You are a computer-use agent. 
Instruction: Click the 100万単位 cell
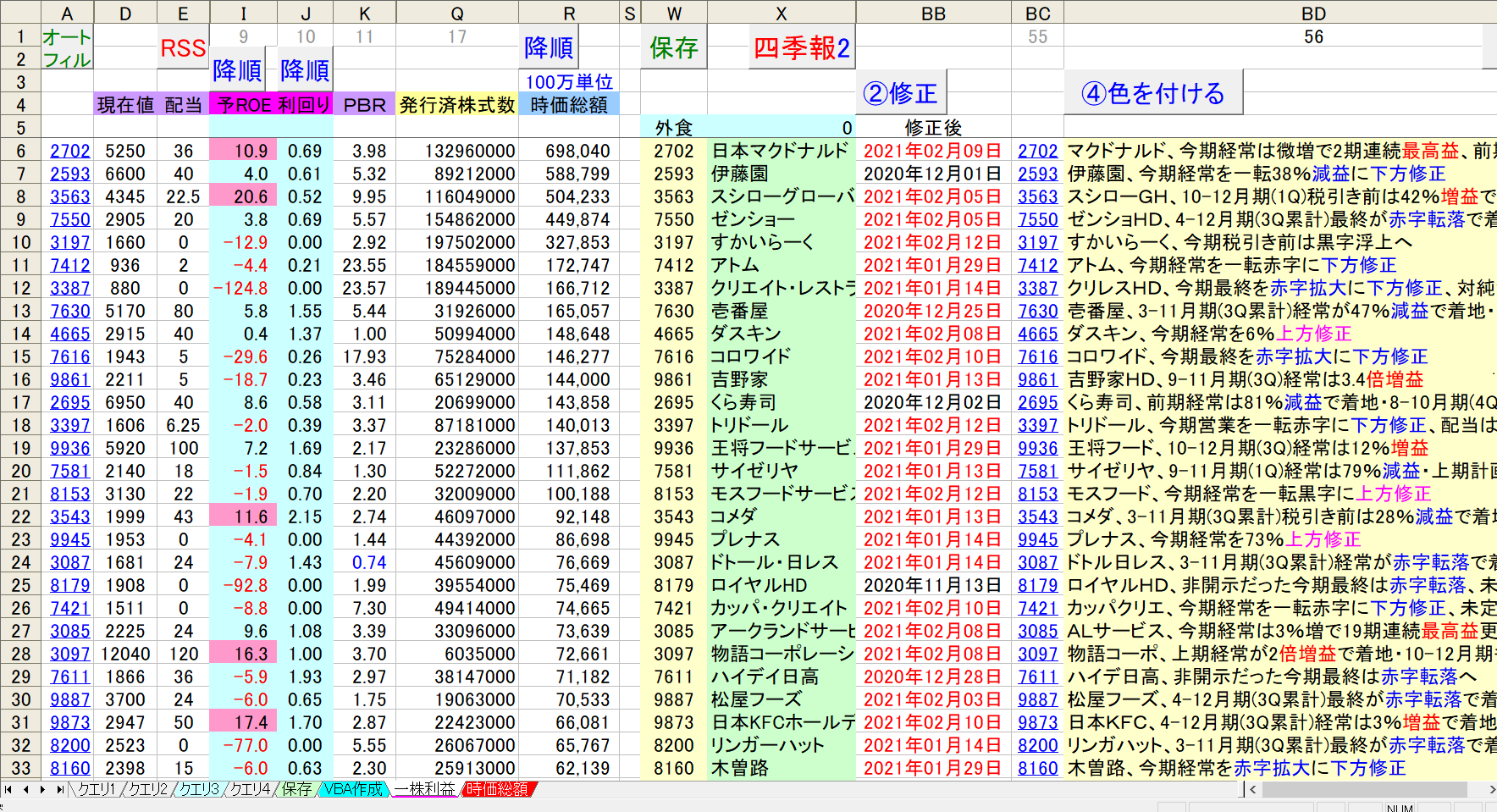pyautogui.click(x=569, y=82)
